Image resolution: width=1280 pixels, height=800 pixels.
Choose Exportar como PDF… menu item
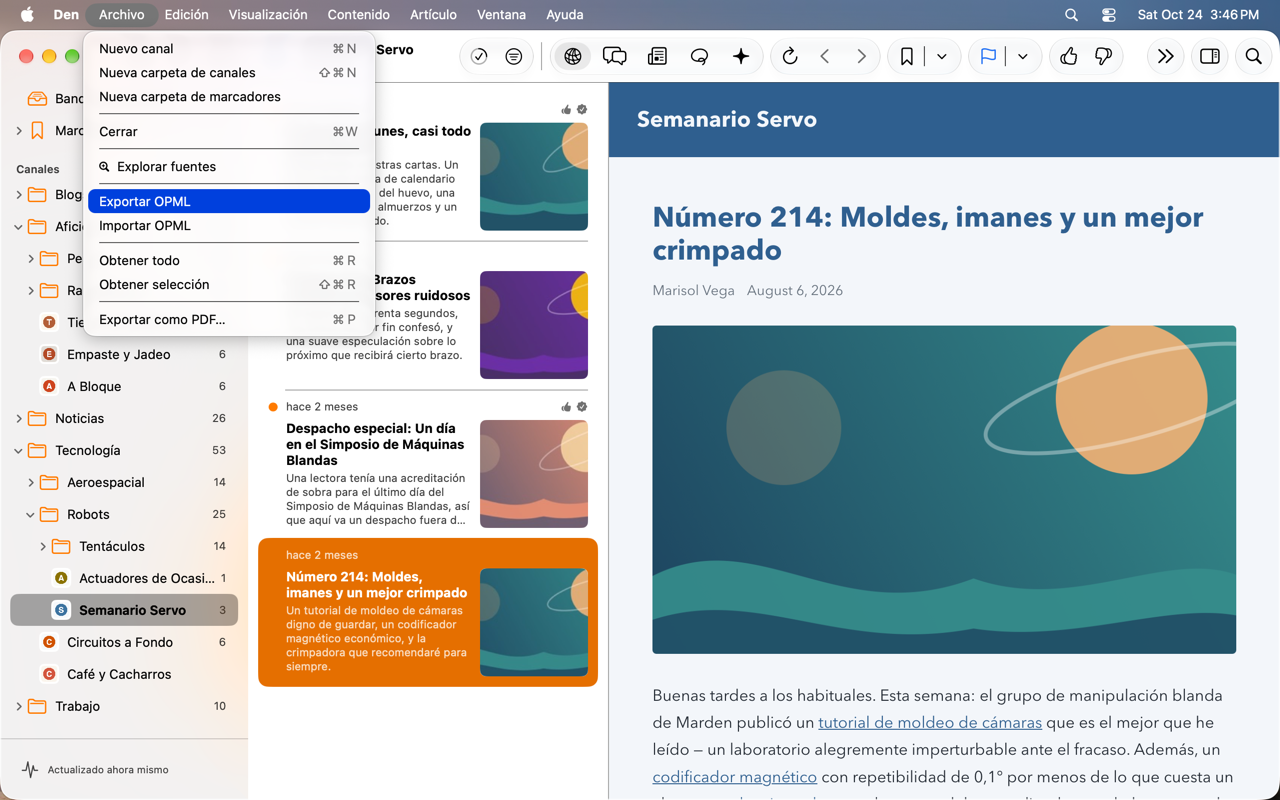coord(229,320)
